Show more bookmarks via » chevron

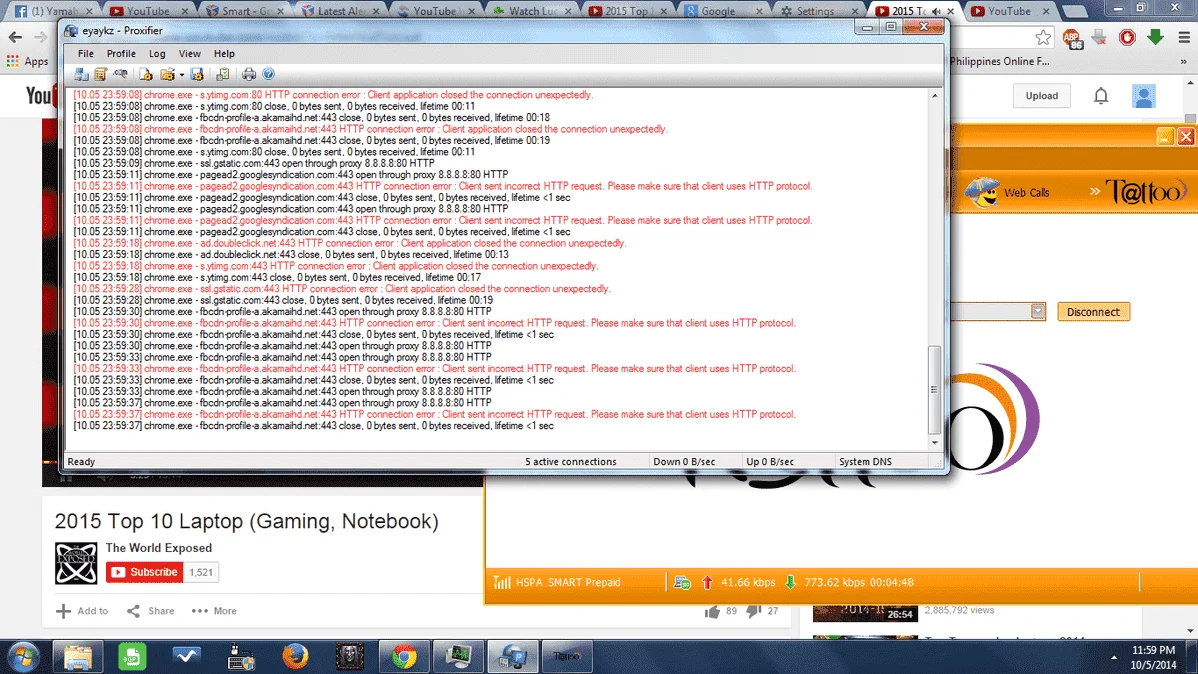[1183, 61]
